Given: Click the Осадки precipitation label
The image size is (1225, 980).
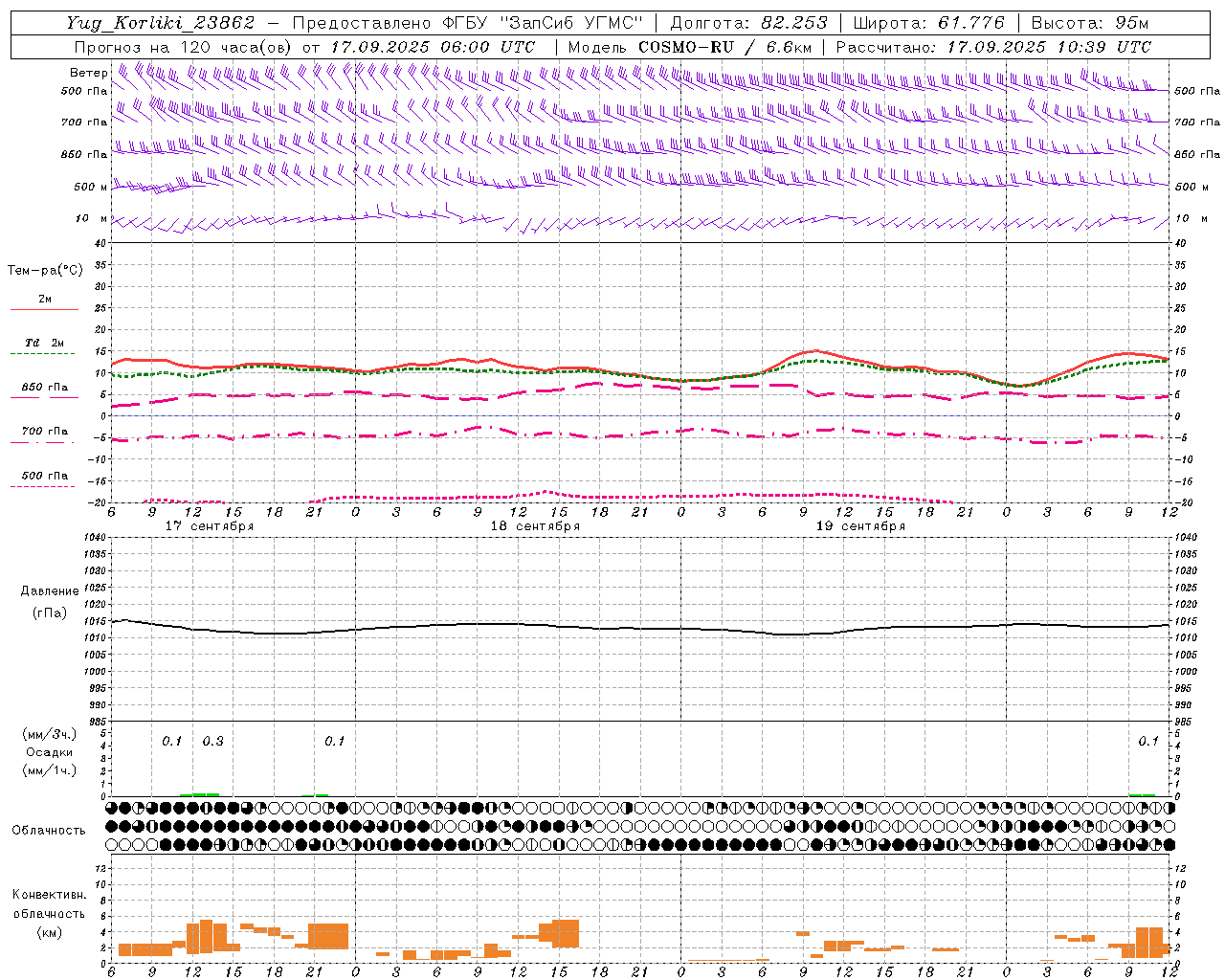Looking at the screenshot, I should (x=50, y=752).
